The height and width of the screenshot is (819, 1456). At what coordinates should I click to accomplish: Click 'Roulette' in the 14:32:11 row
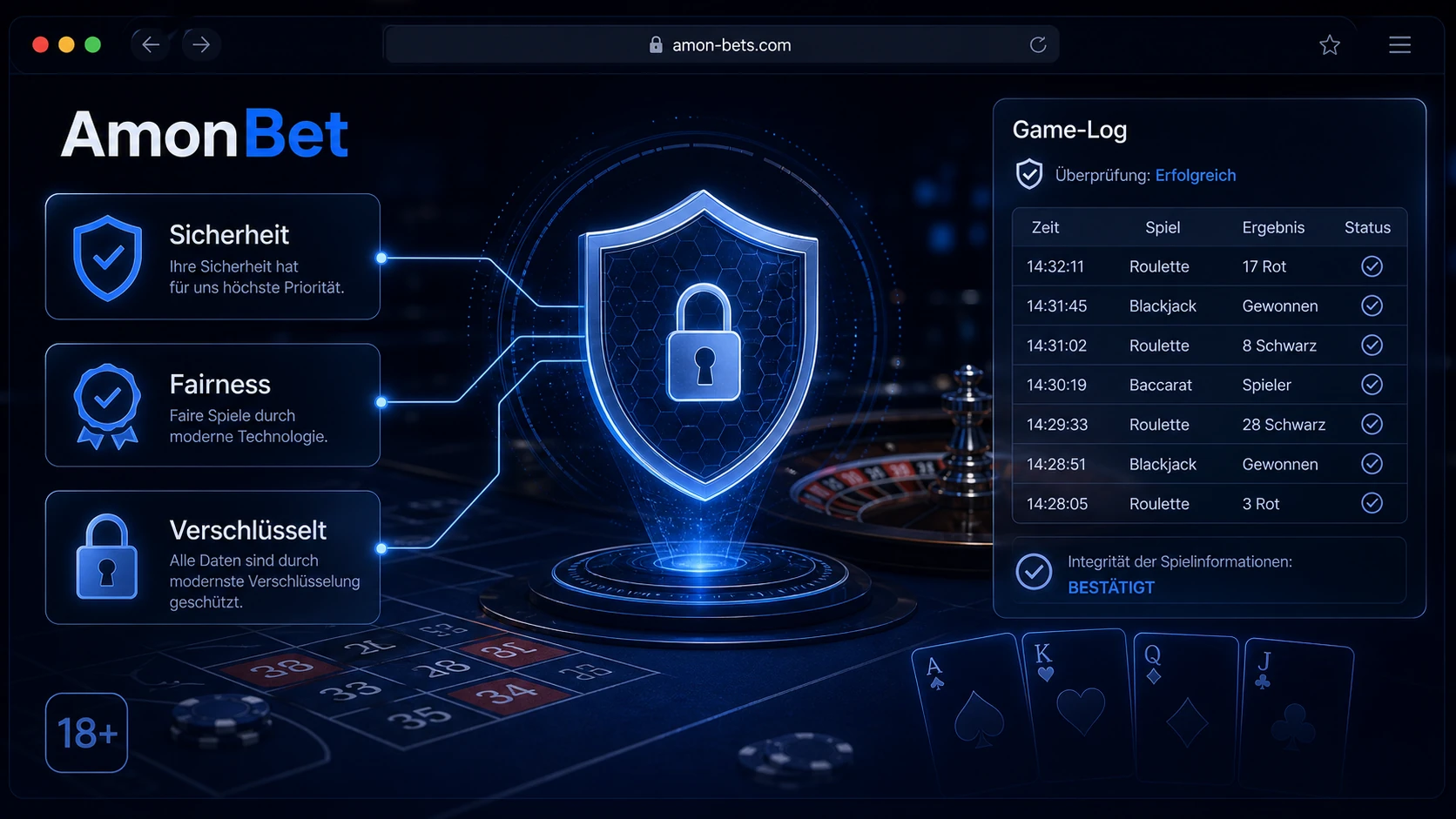tap(1159, 266)
